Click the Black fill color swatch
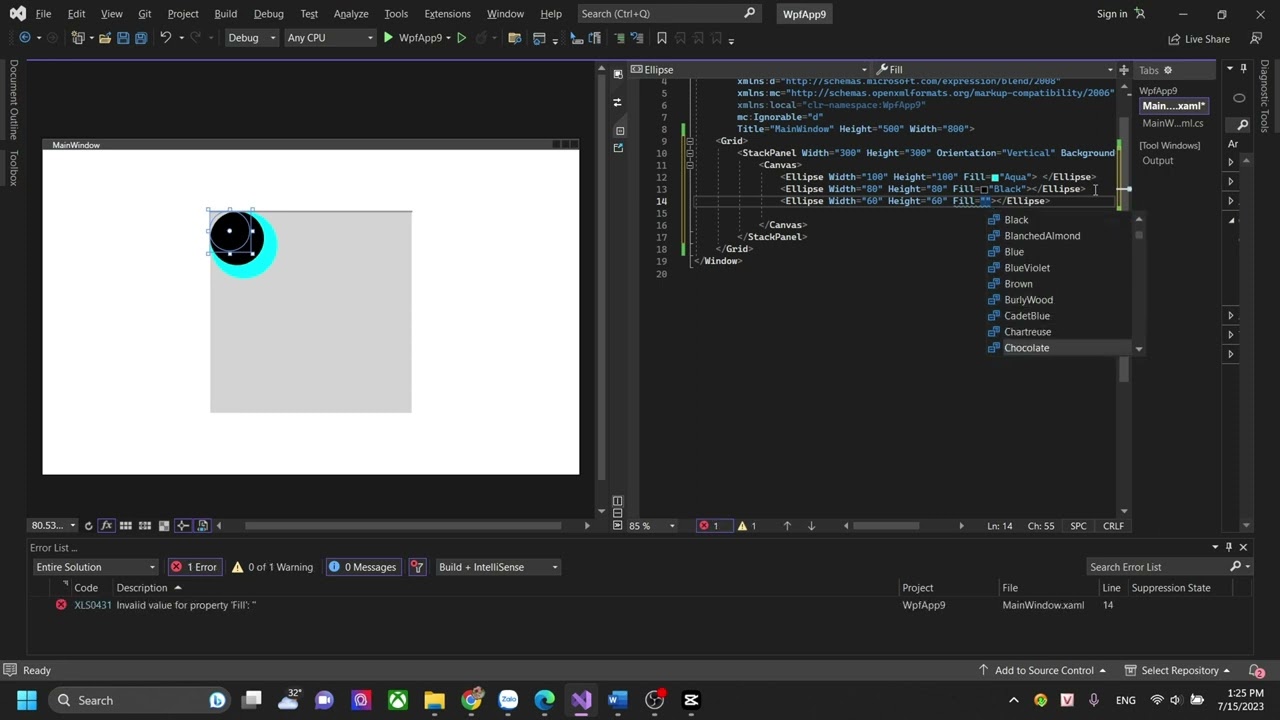 click(984, 189)
